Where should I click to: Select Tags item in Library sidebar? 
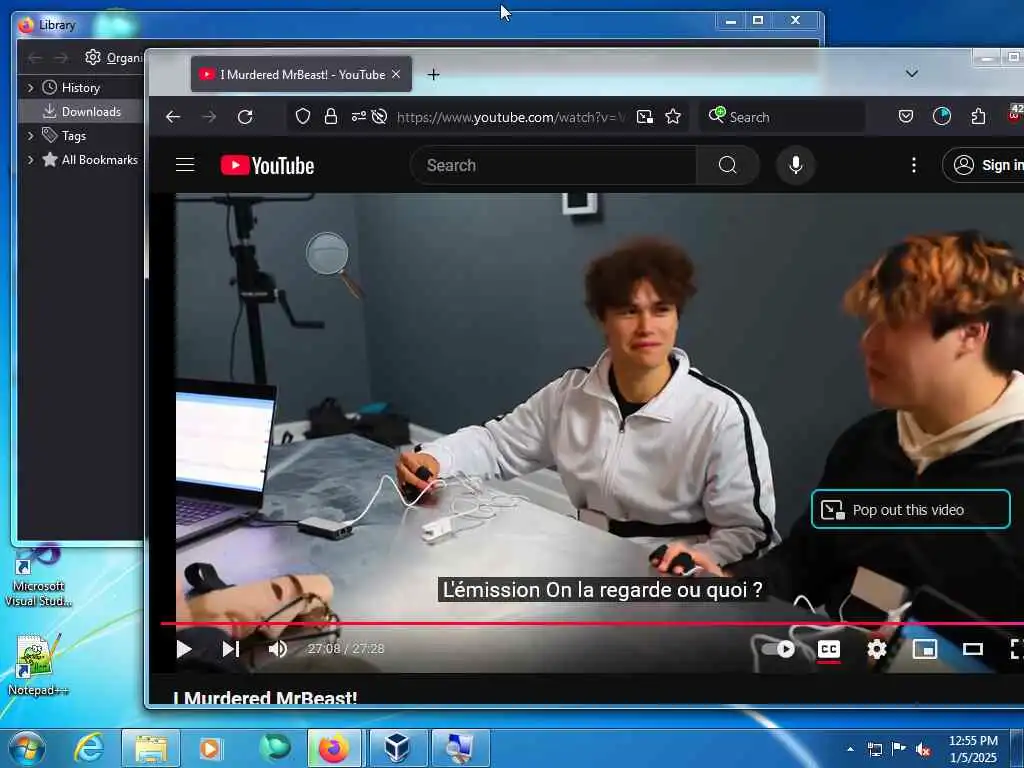(x=74, y=136)
